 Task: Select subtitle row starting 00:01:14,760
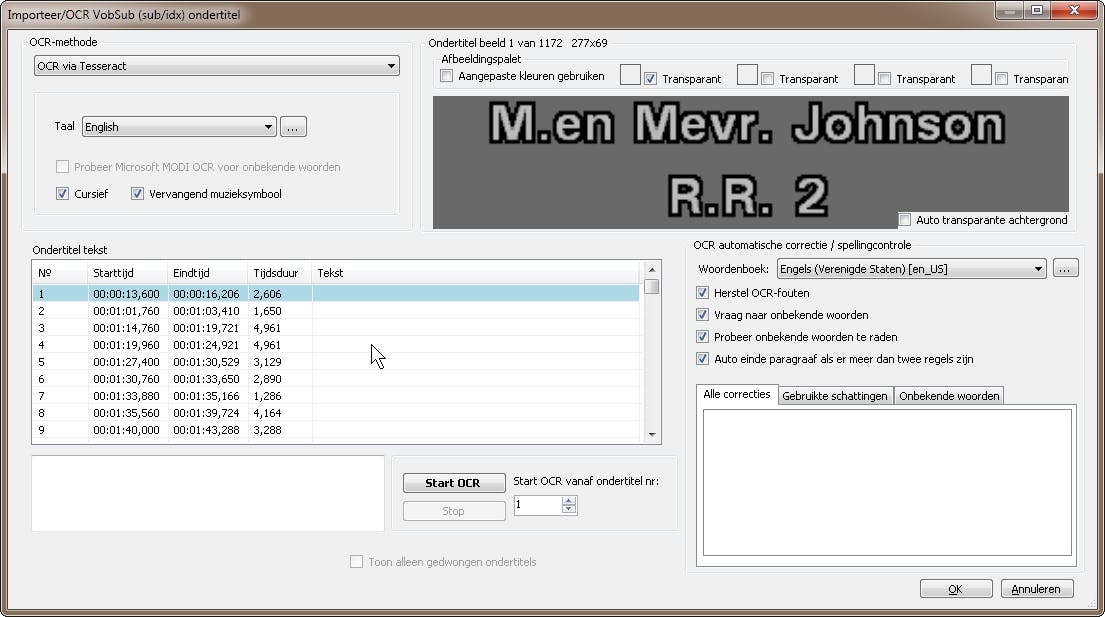(335, 328)
